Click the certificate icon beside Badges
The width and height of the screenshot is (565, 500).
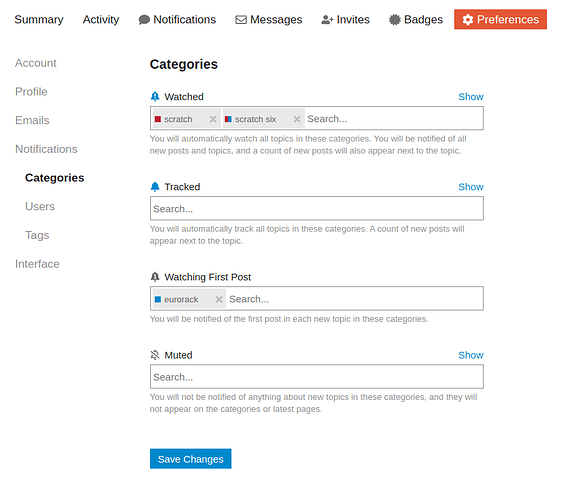pos(395,19)
